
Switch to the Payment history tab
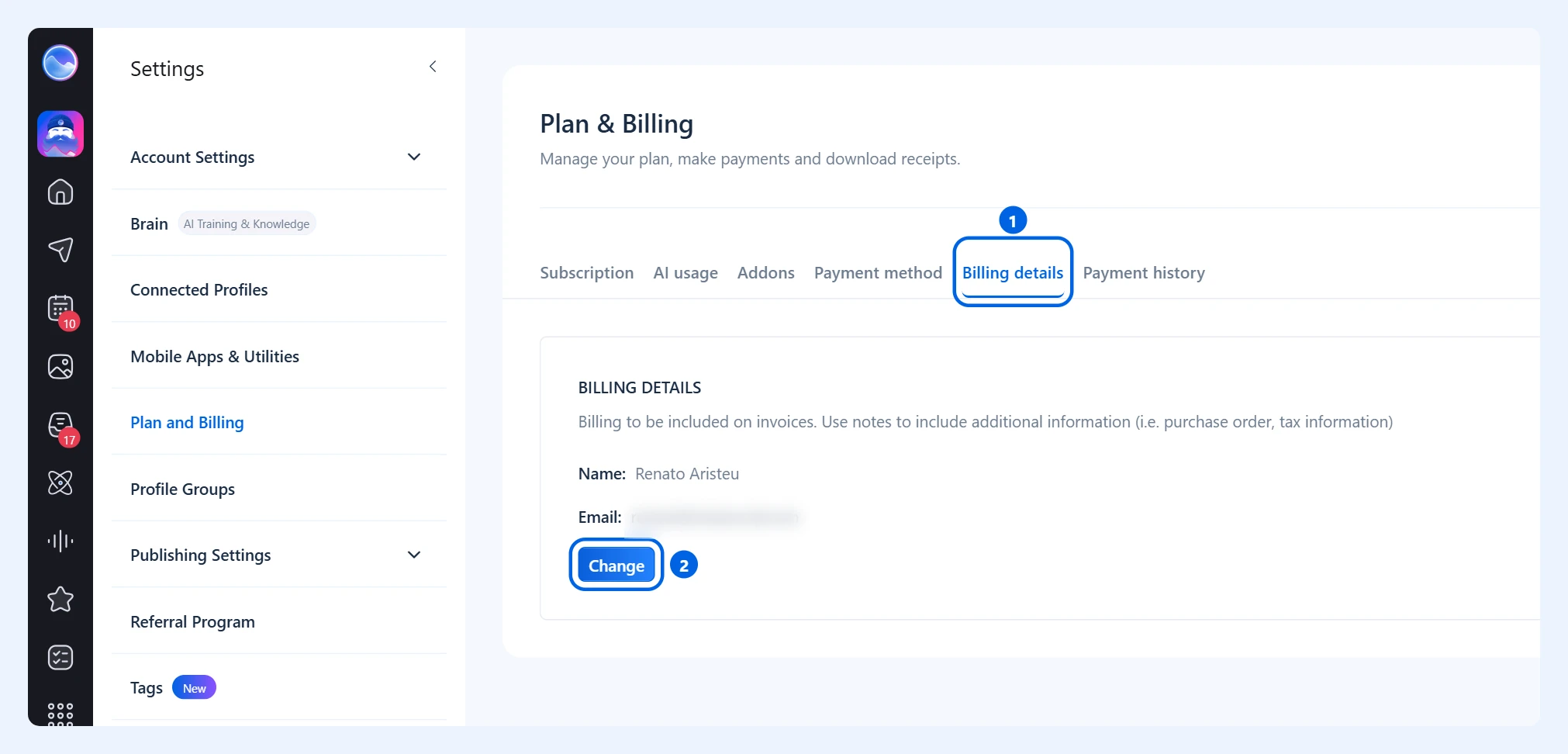tap(1144, 273)
